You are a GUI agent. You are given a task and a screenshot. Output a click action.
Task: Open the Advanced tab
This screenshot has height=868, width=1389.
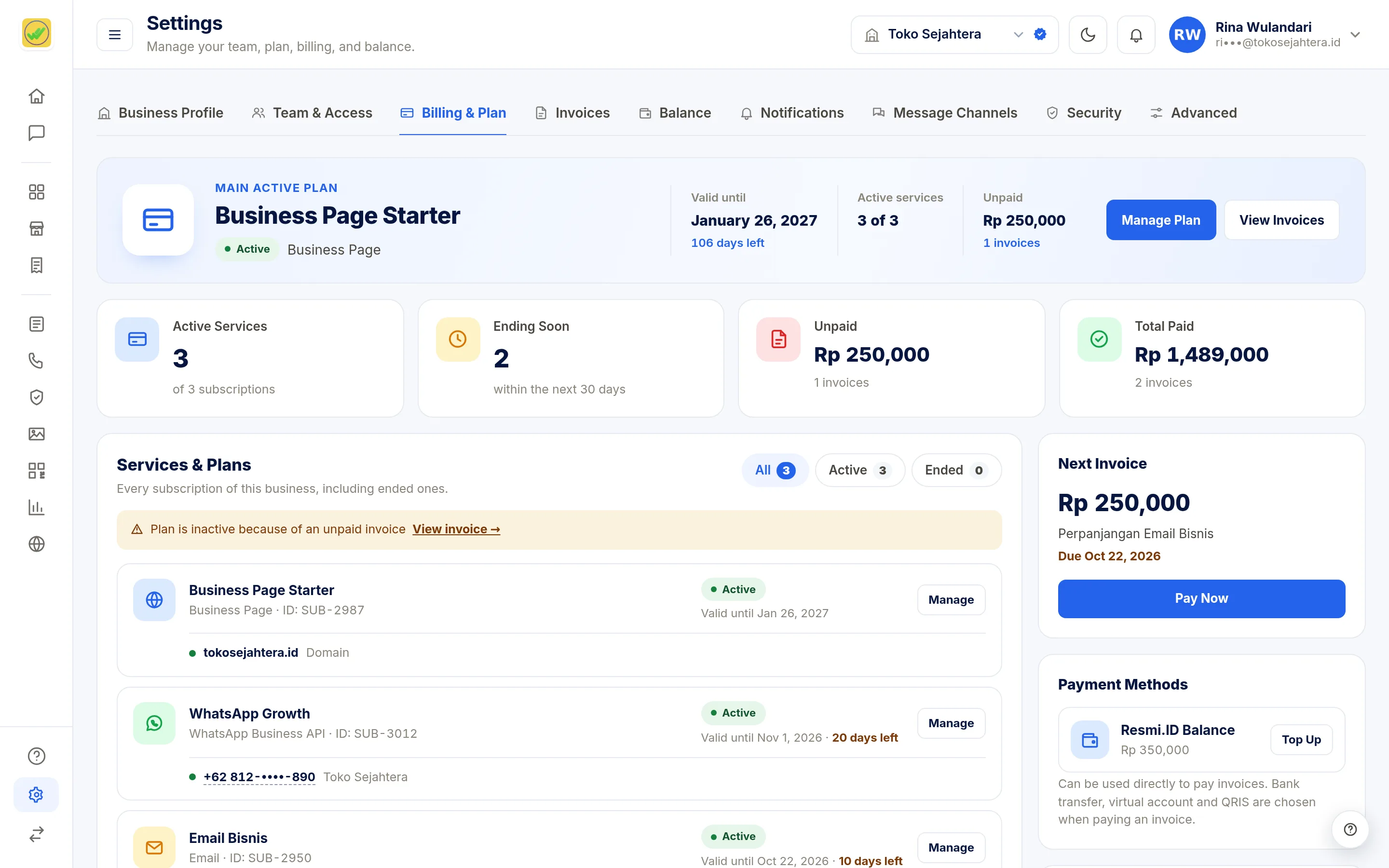[x=1193, y=113]
